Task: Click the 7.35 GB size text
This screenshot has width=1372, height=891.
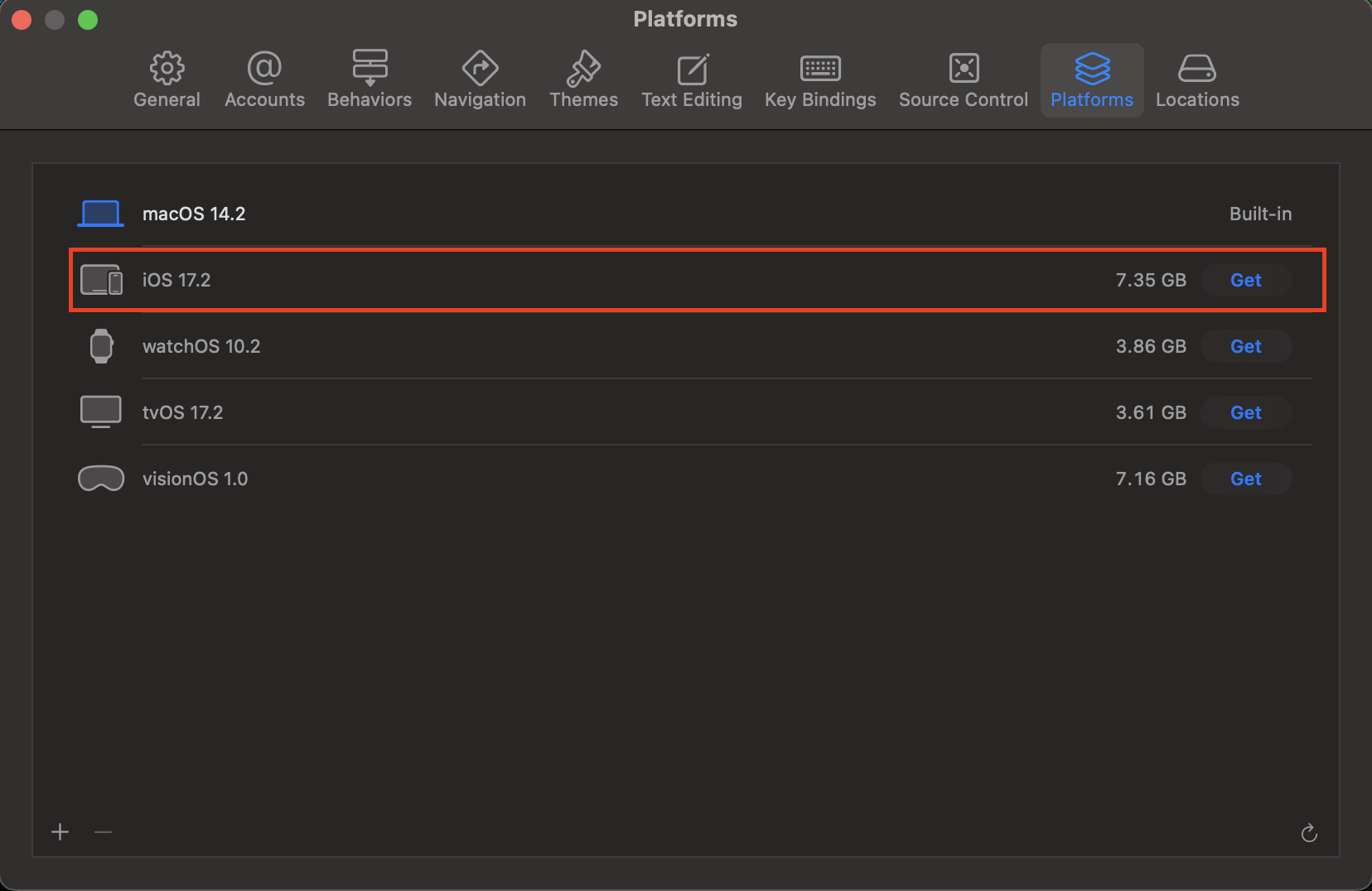Action: coord(1151,280)
